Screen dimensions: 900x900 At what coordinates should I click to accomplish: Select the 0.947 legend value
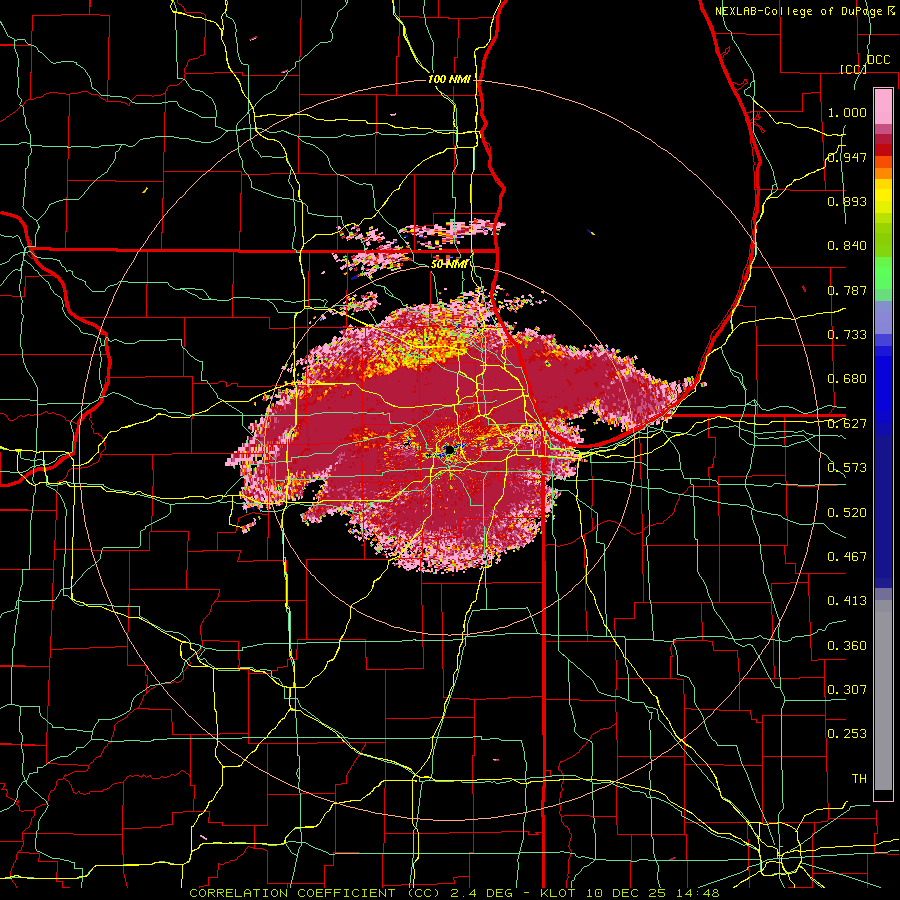[847, 157]
